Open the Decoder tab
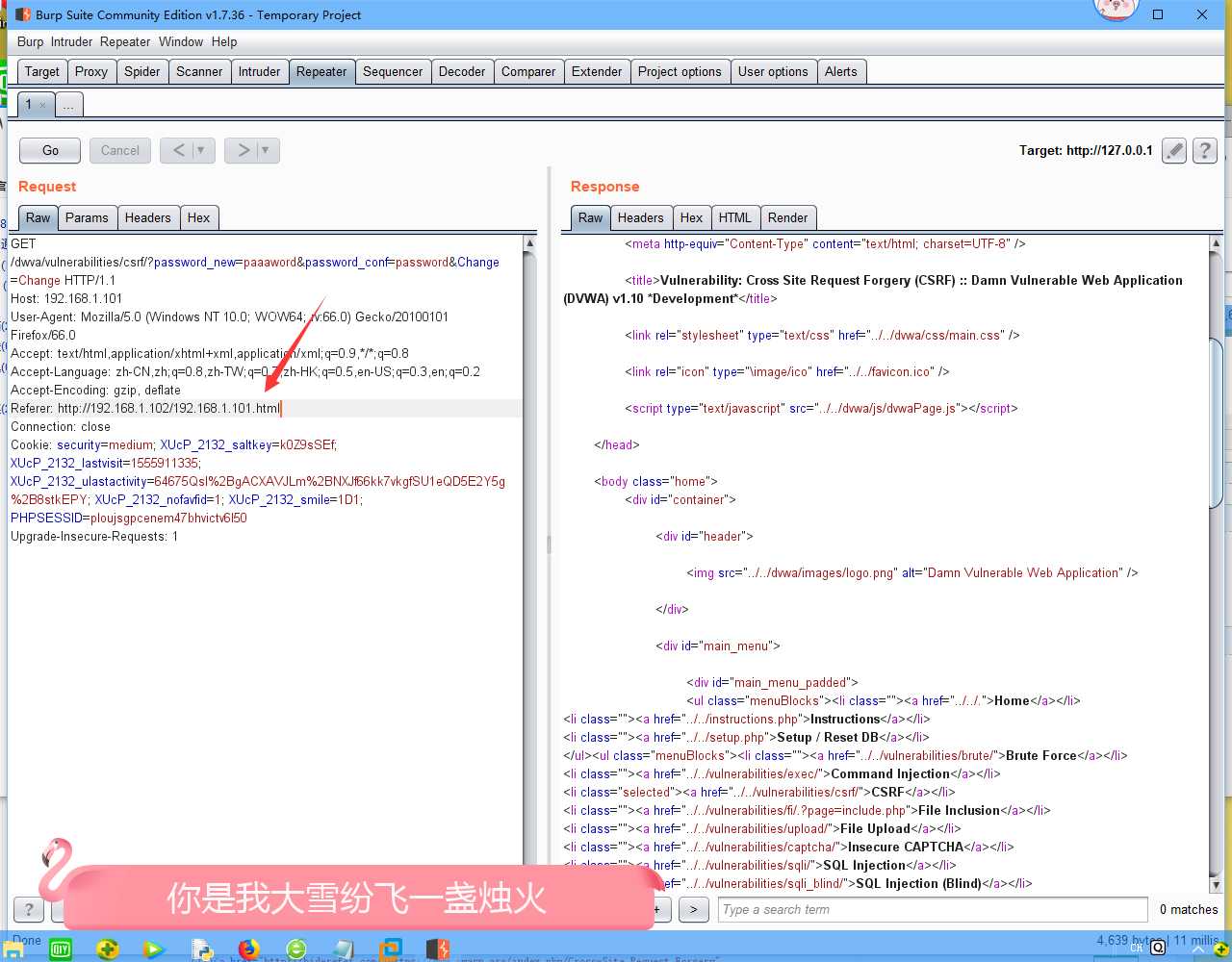 coord(462,71)
